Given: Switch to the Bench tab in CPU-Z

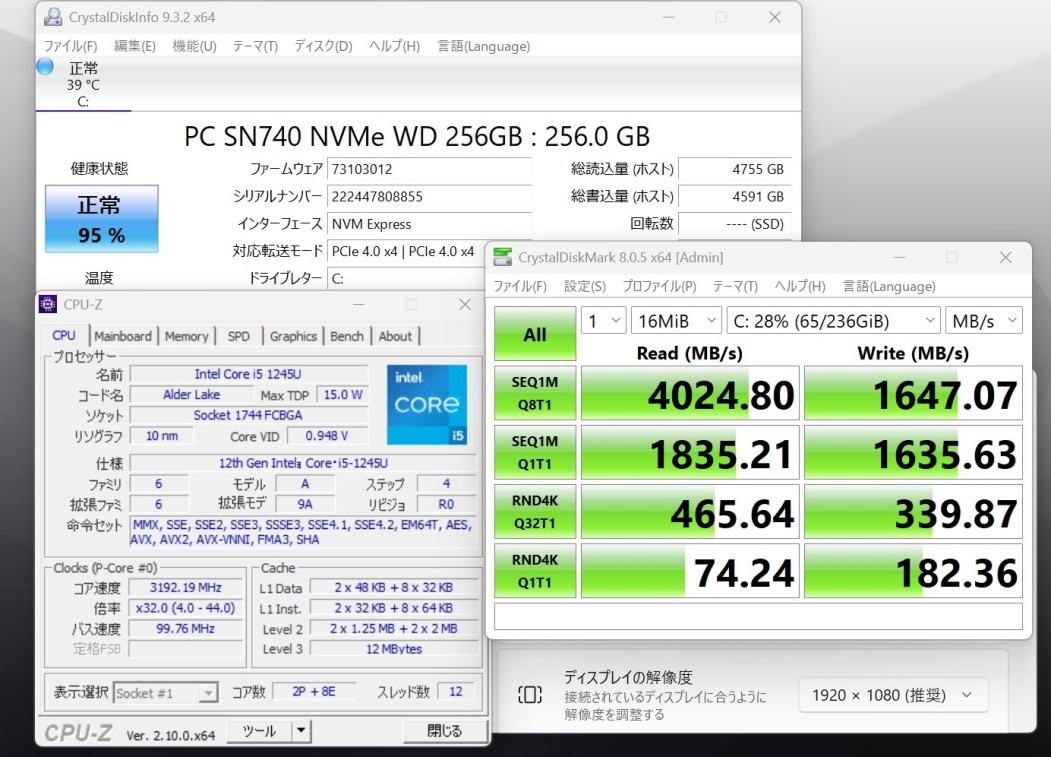Looking at the screenshot, I should click(x=347, y=337).
